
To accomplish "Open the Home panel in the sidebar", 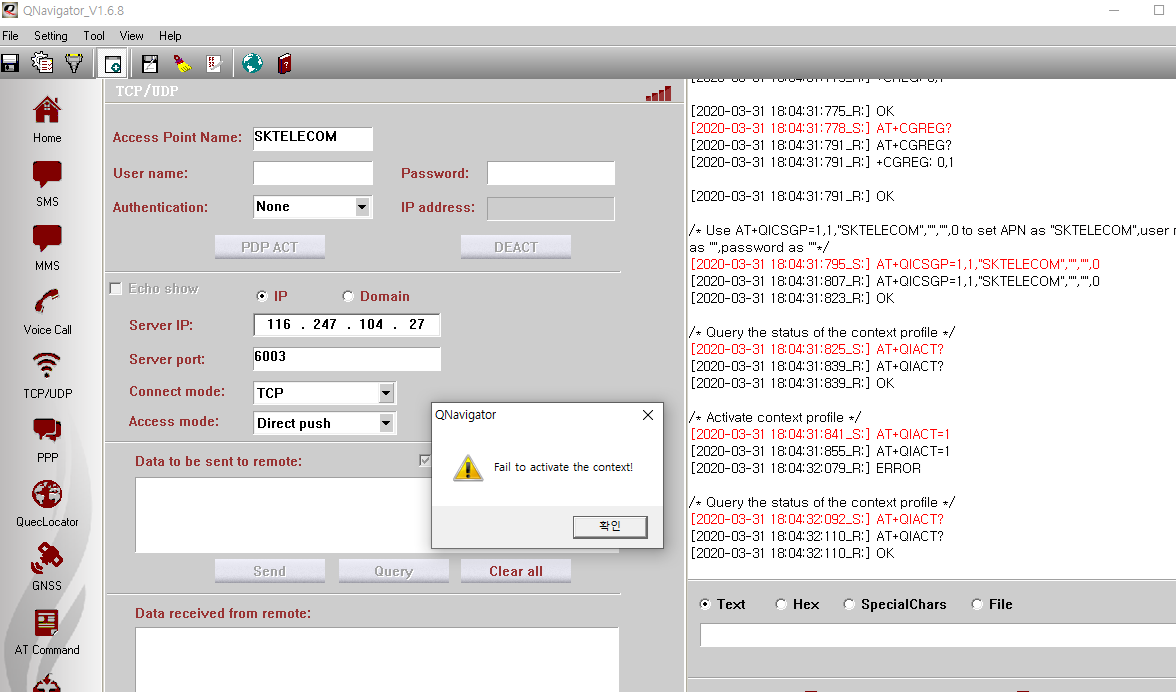I will click(x=46, y=118).
